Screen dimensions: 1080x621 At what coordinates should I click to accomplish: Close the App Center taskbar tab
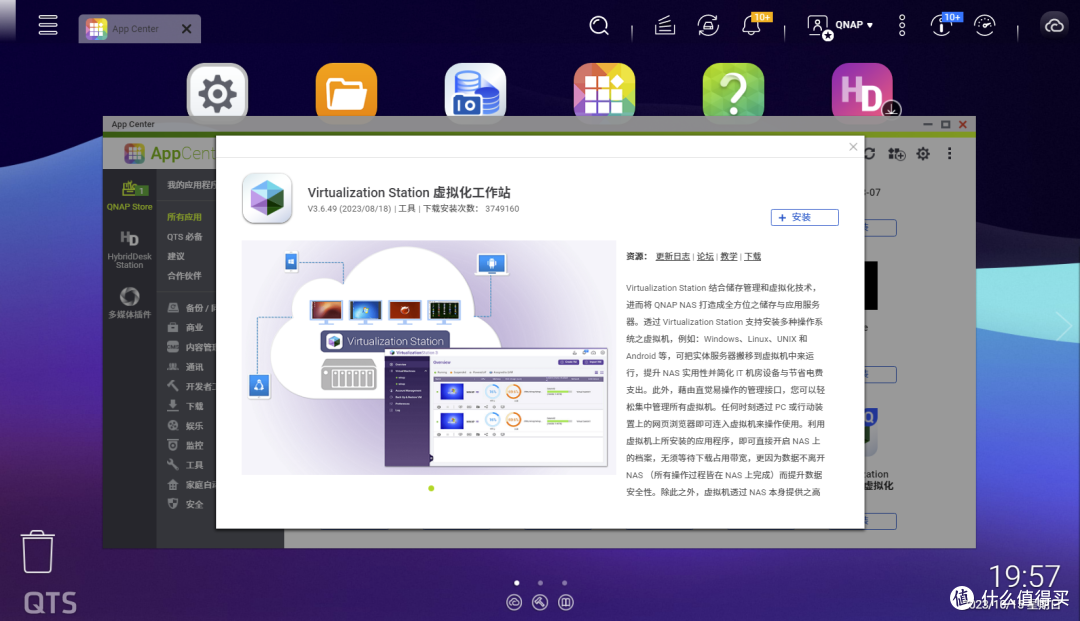[x=186, y=29]
